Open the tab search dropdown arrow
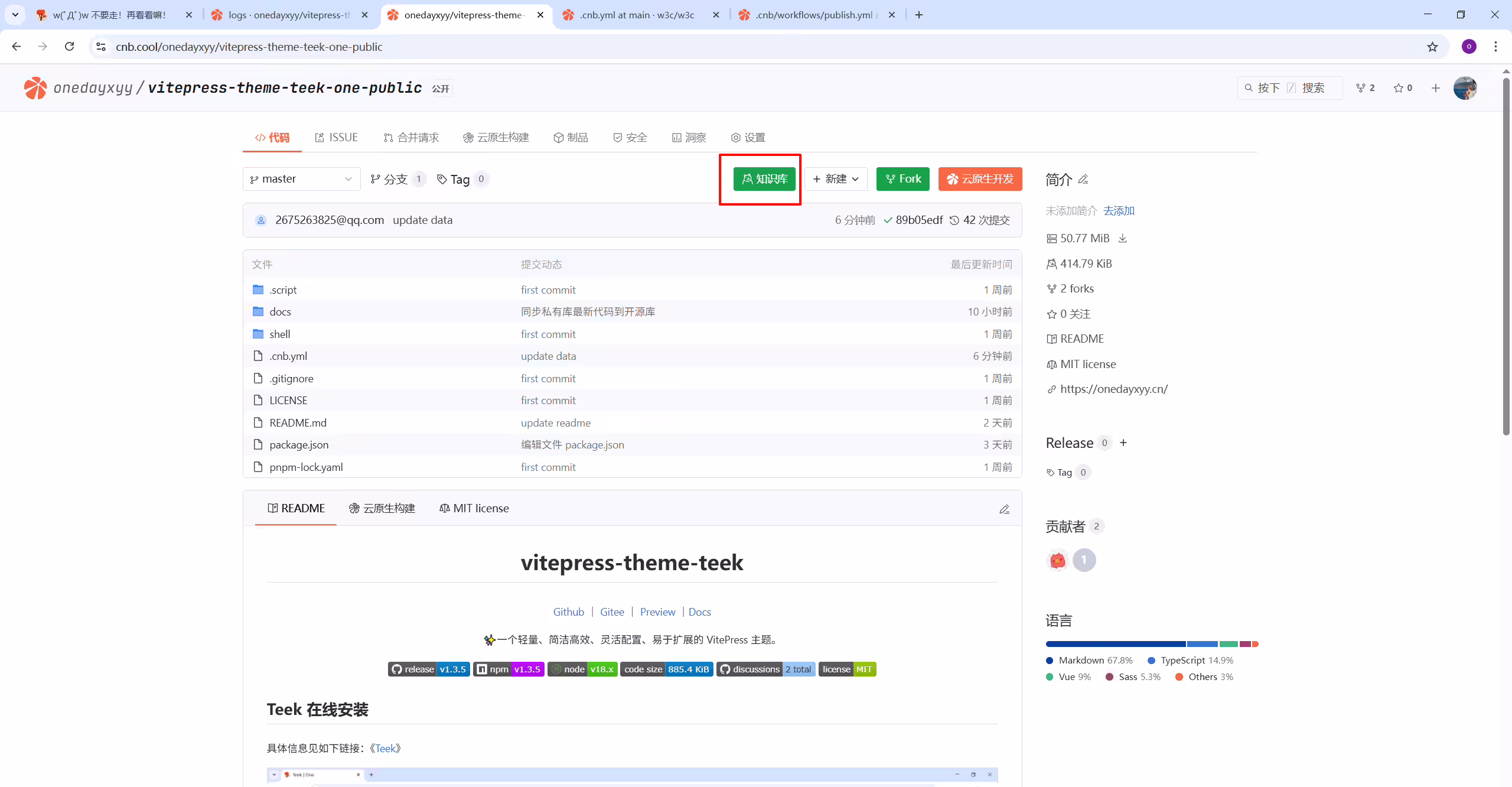 (x=15, y=15)
